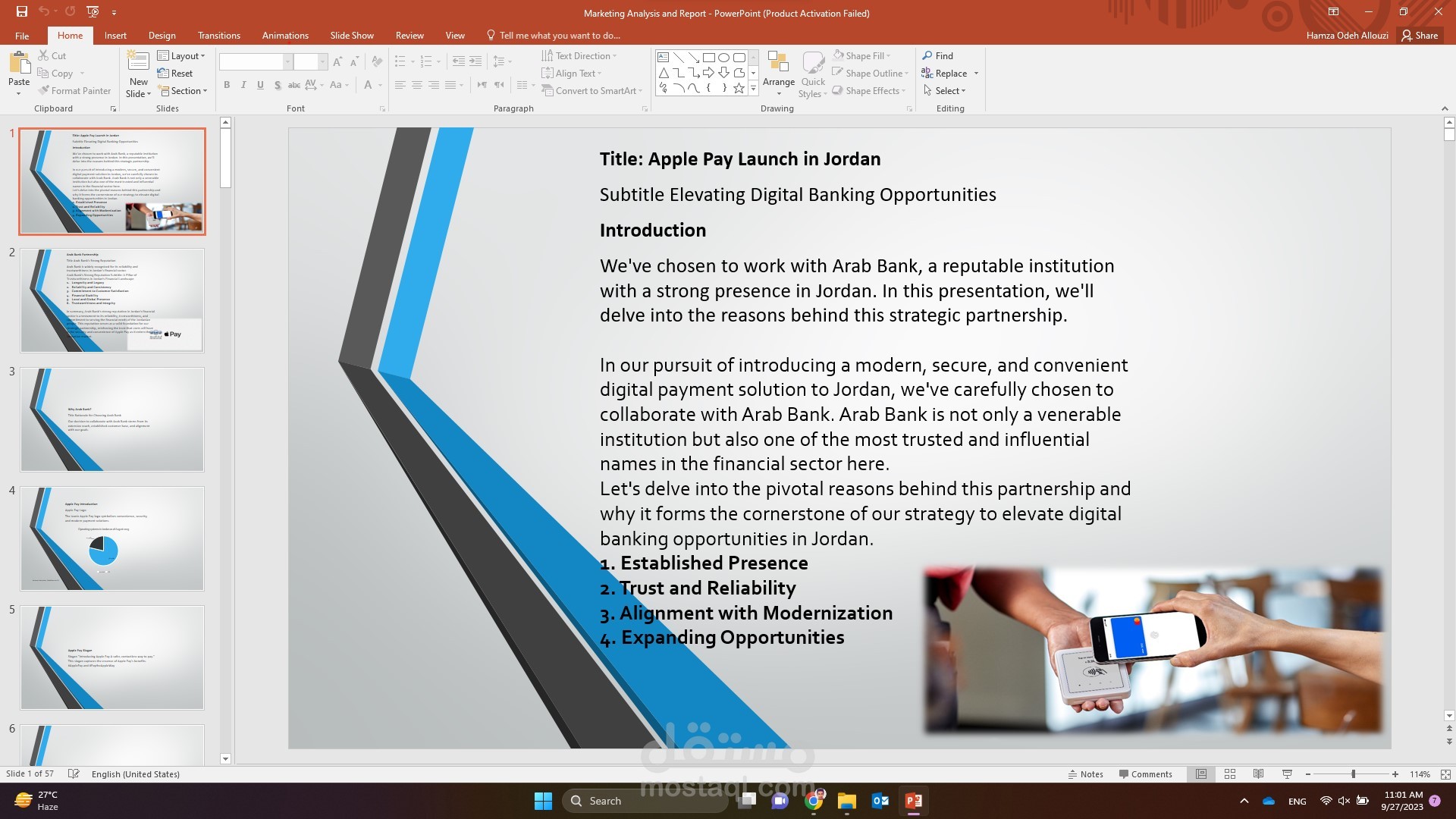The width and height of the screenshot is (1456, 819).
Task: Switch to Slide Sorter view icon
Action: coord(1230,774)
